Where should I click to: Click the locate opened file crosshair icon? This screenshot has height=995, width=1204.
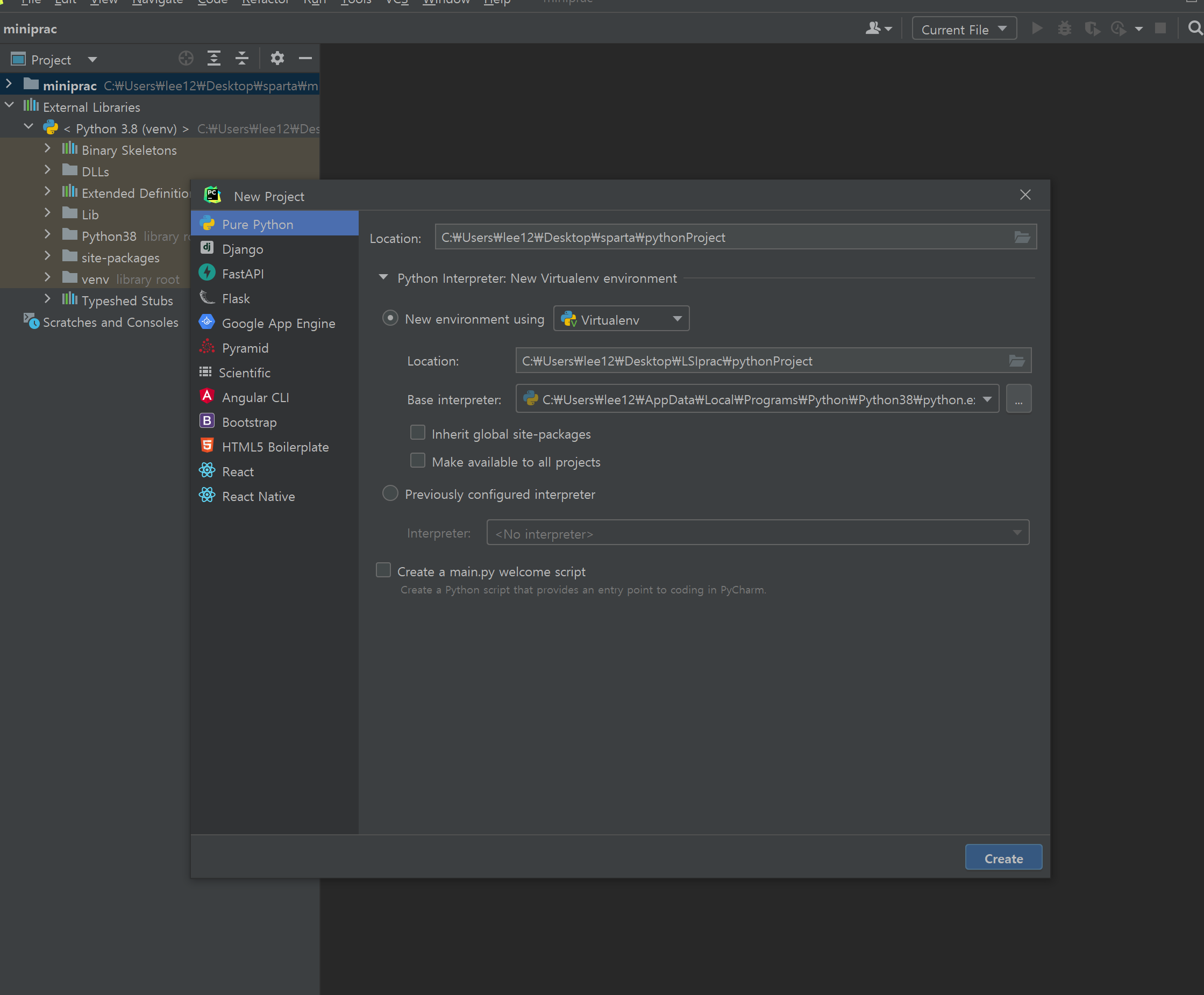click(x=186, y=59)
